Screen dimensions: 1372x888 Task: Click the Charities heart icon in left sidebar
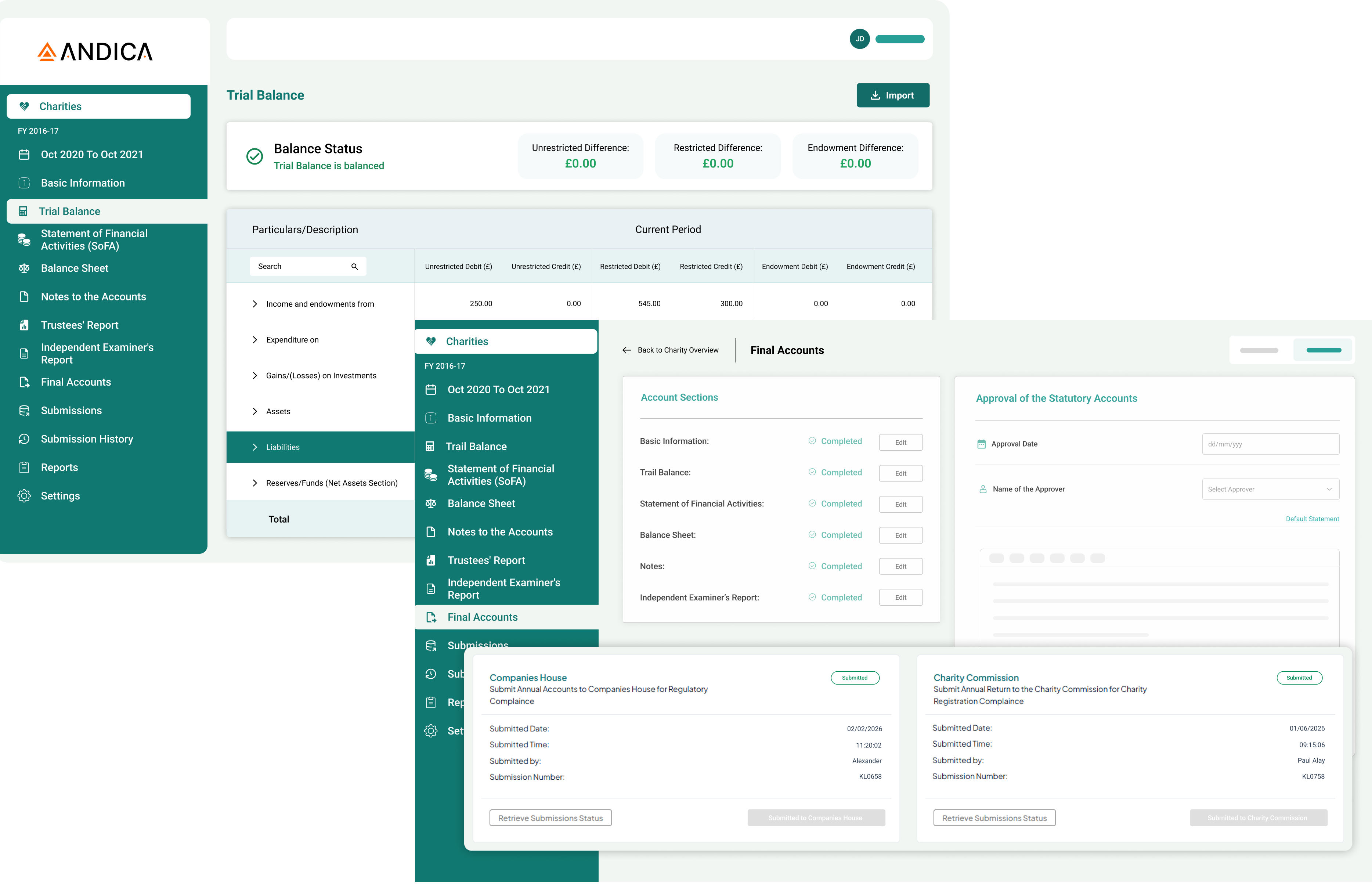24,107
